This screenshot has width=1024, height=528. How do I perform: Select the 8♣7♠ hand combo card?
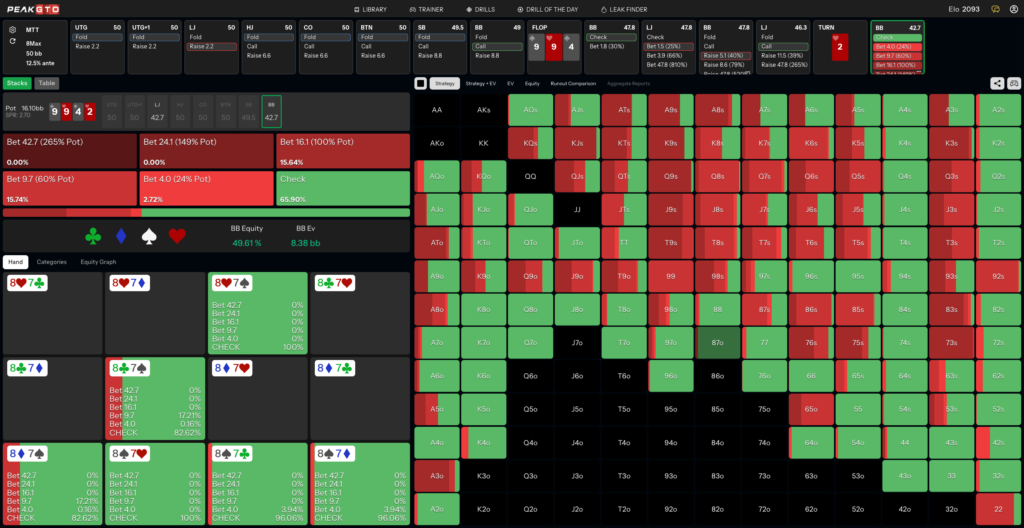coord(155,398)
